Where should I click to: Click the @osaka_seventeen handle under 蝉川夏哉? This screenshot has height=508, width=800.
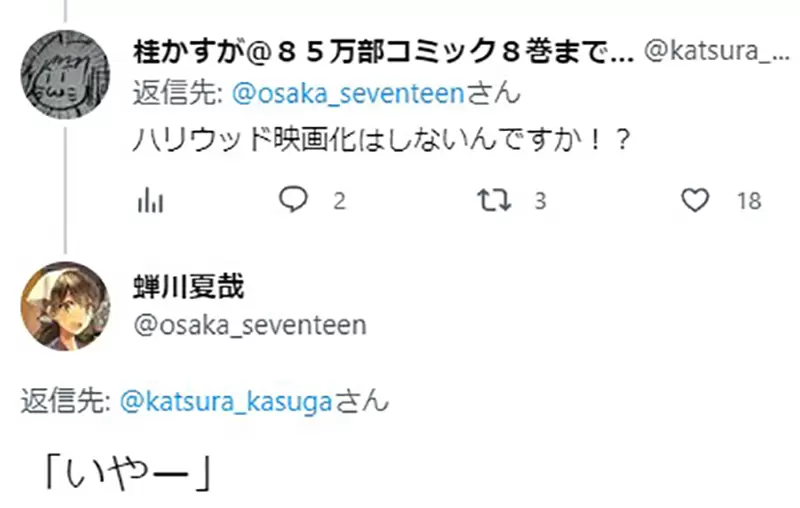click(x=249, y=325)
